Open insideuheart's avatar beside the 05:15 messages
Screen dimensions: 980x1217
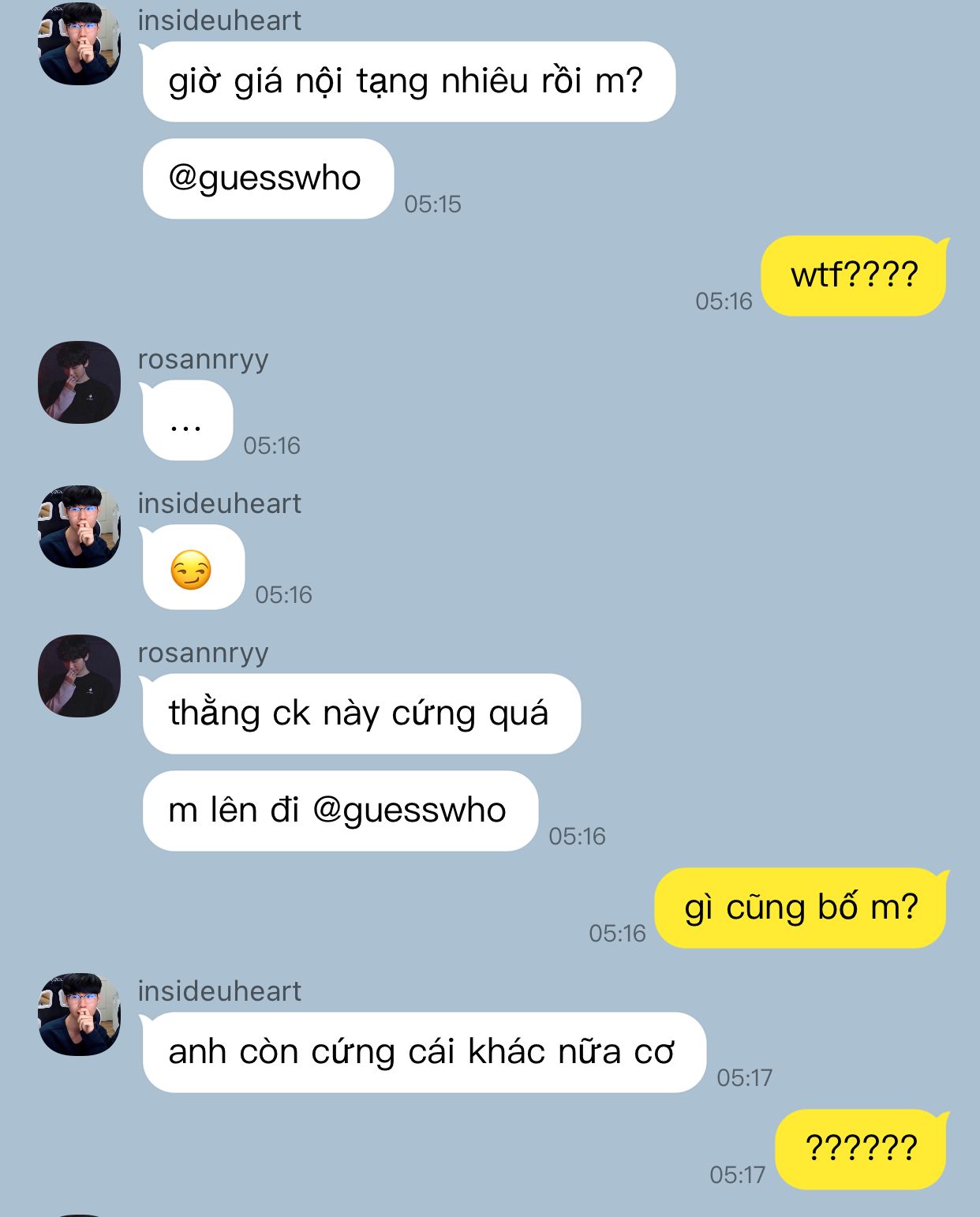(x=79, y=43)
